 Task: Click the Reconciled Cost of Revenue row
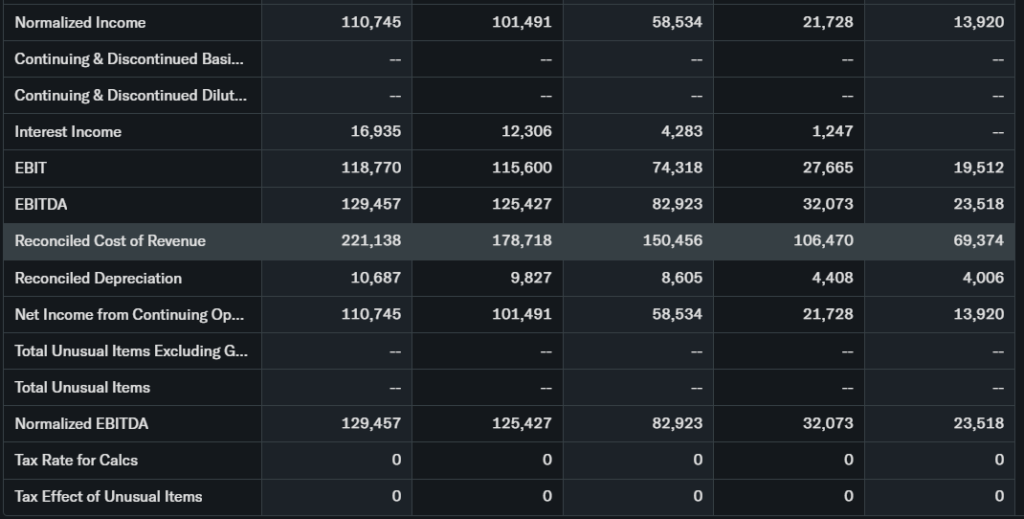[110, 241]
